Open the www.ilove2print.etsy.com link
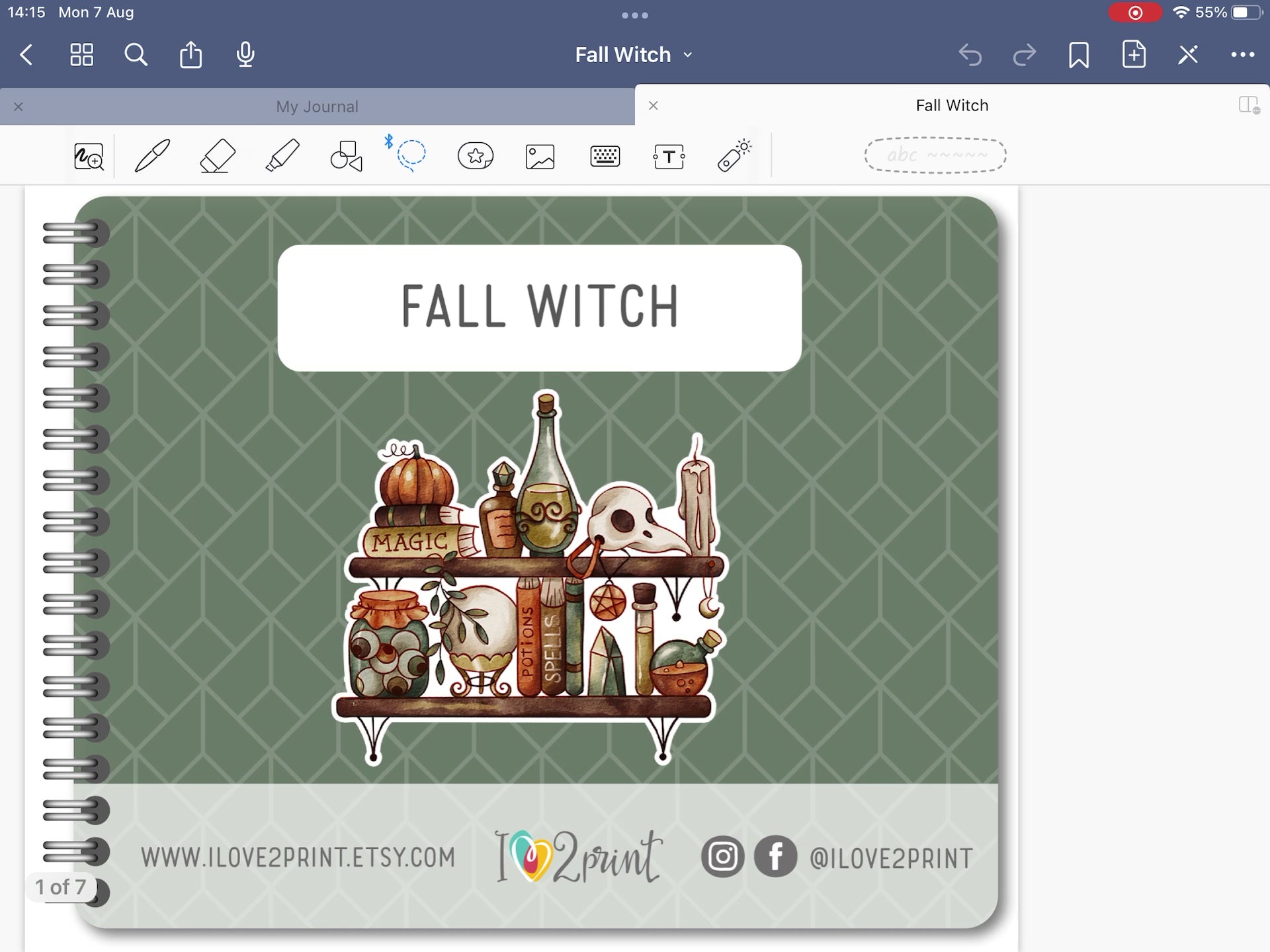Viewport: 1270px width, 952px height. tap(298, 857)
